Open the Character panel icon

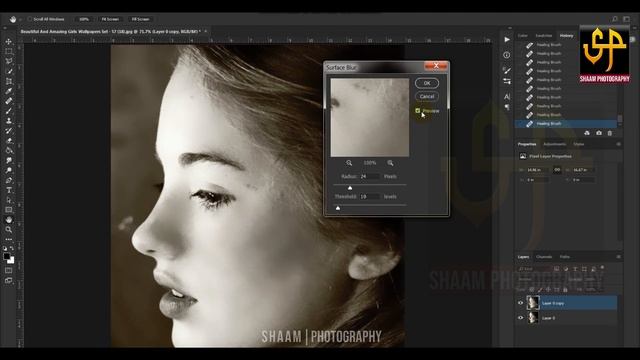pos(507,97)
